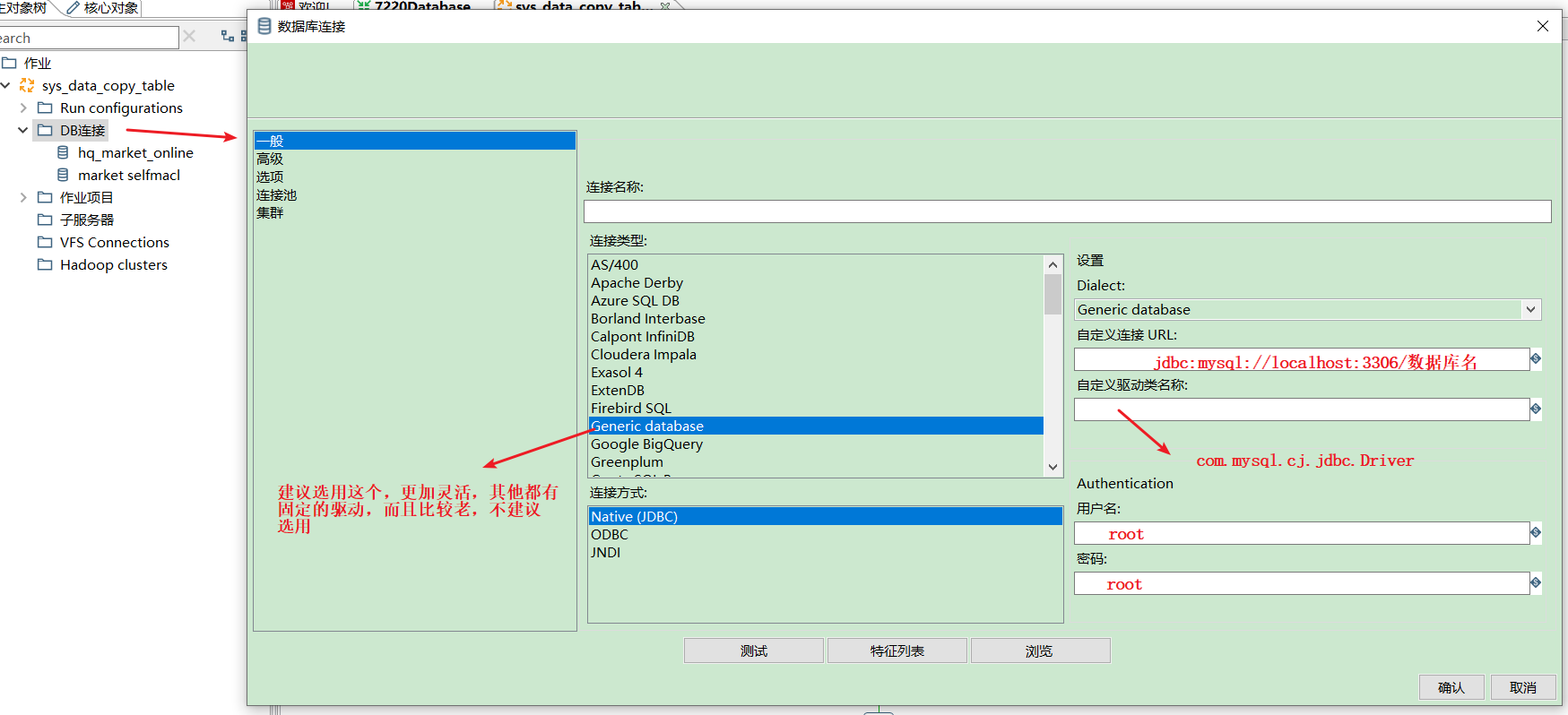Click the VFS Connections folder icon
The image size is (1568, 715).
click(45, 242)
